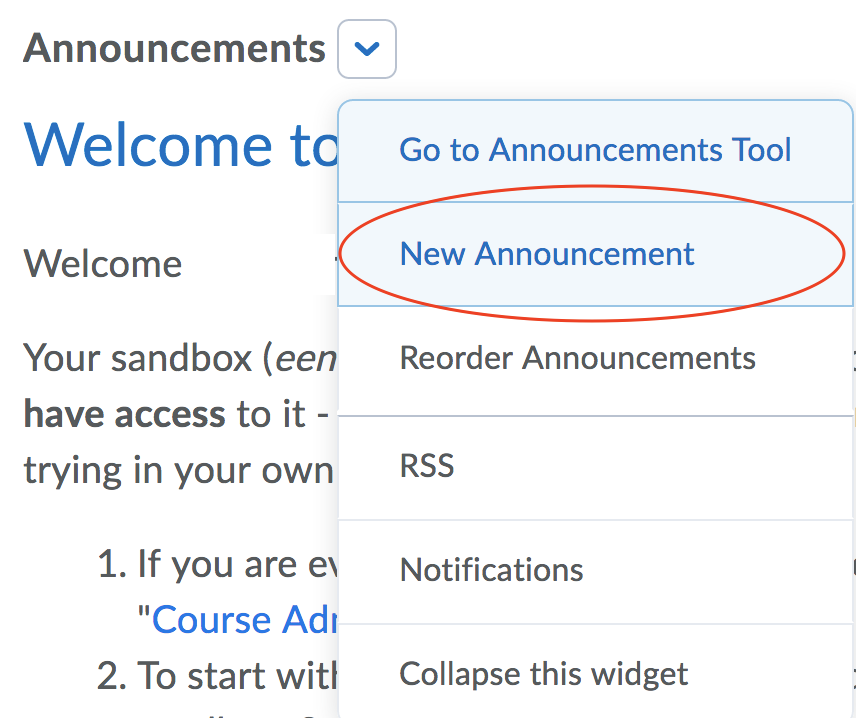Open the RSS menu option
The image size is (856, 718).
click(427, 465)
